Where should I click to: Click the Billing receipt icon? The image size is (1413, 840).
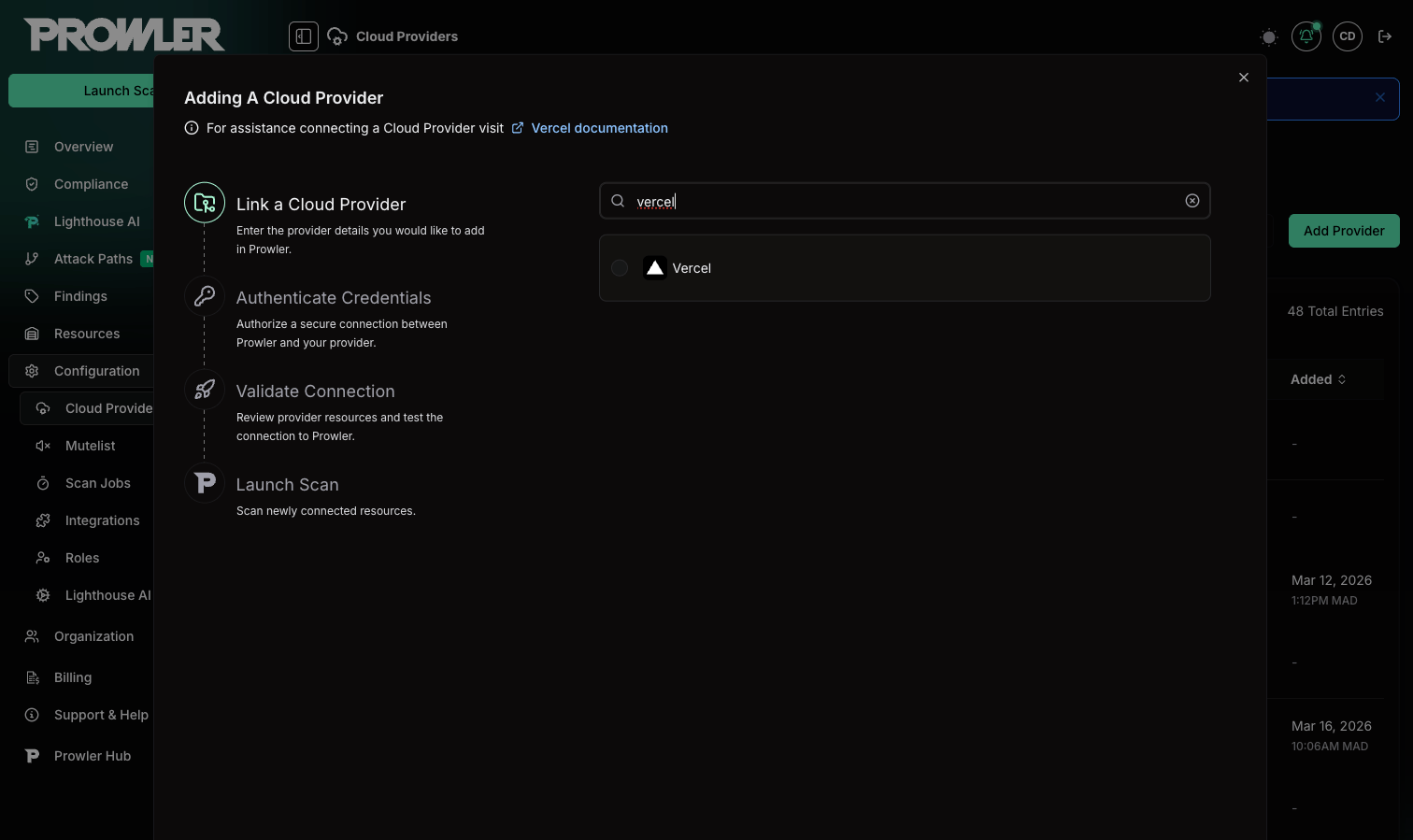coord(32,677)
